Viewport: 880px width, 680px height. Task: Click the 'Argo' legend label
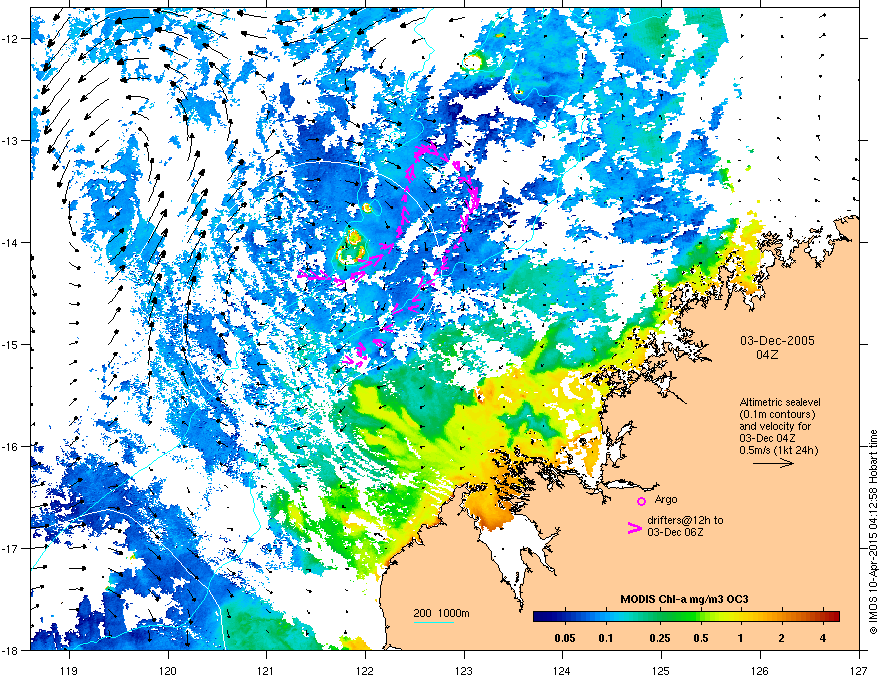point(666,499)
